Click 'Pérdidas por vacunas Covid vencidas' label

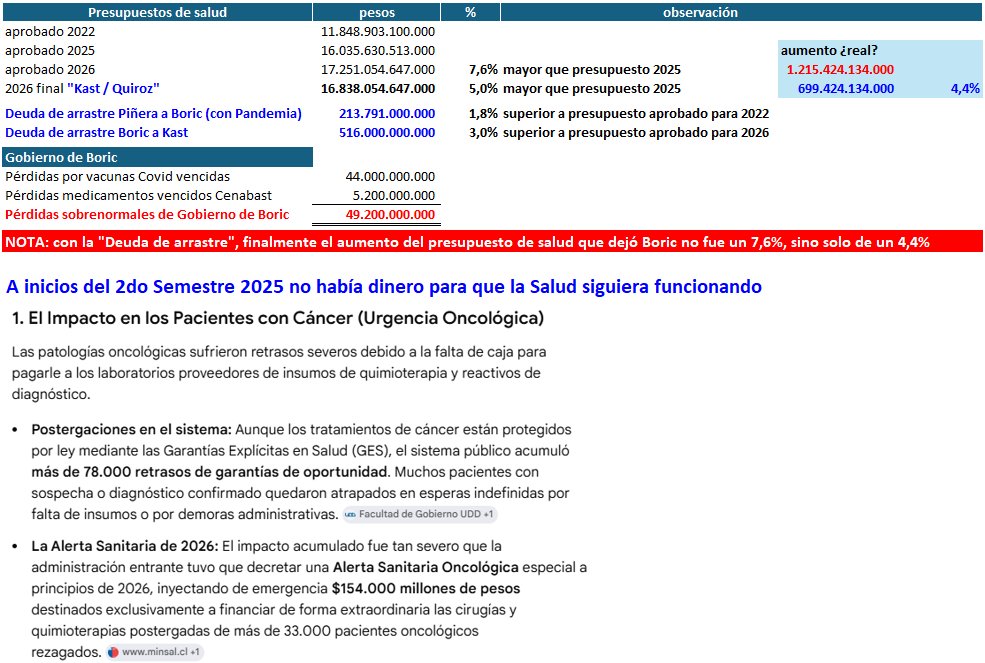pos(117,176)
